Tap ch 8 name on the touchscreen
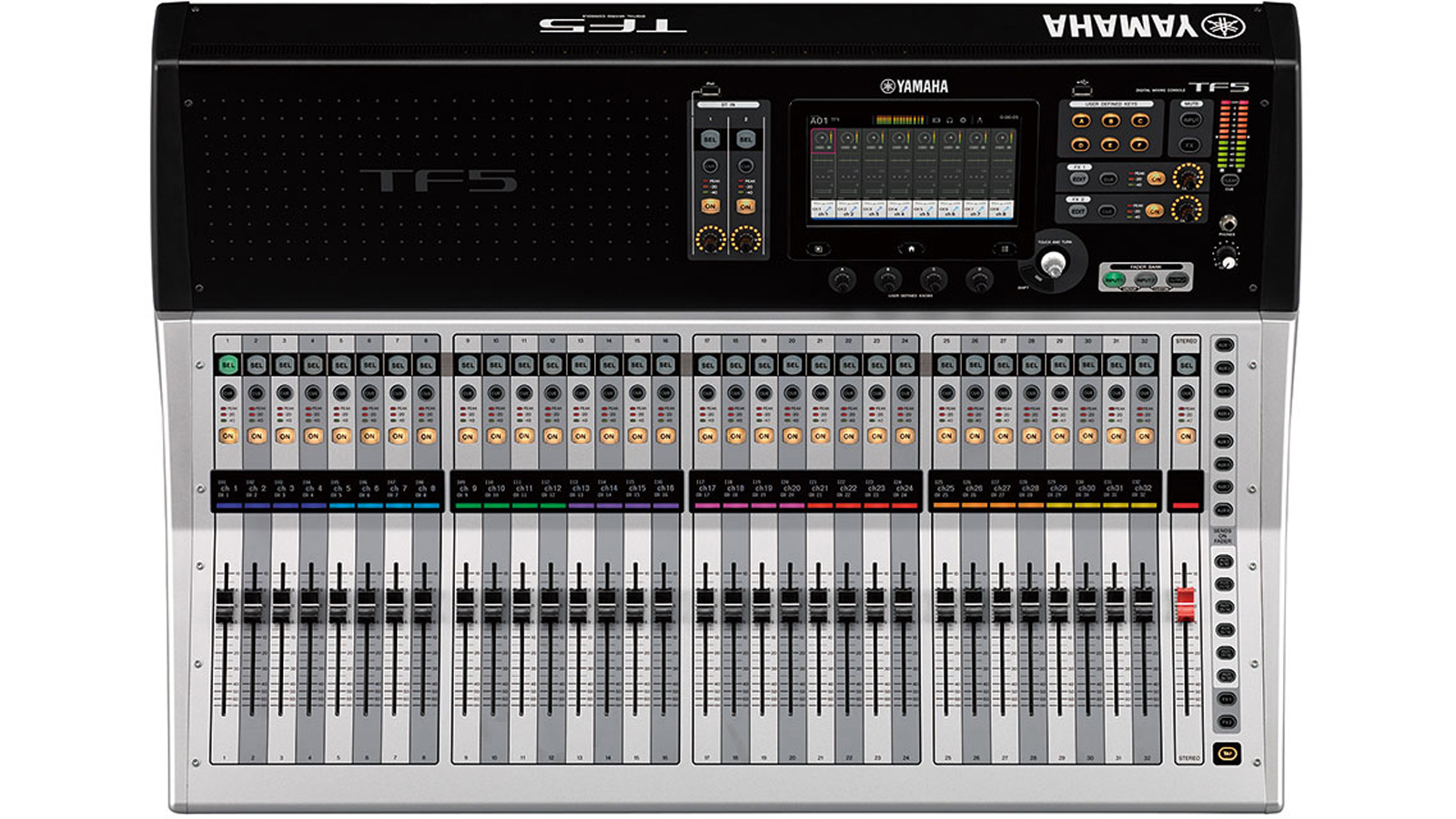The image size is (1456, 819). (x=1001, y=209)
